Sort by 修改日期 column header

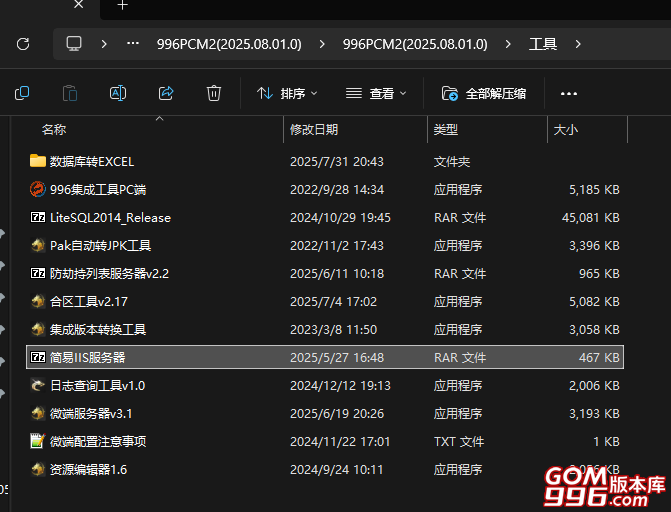point(314,130)
